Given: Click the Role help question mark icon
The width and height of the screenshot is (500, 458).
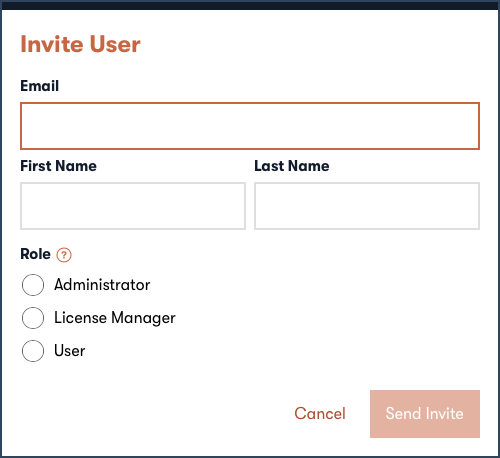Looking at the screenshot, I should coord(64,255).
